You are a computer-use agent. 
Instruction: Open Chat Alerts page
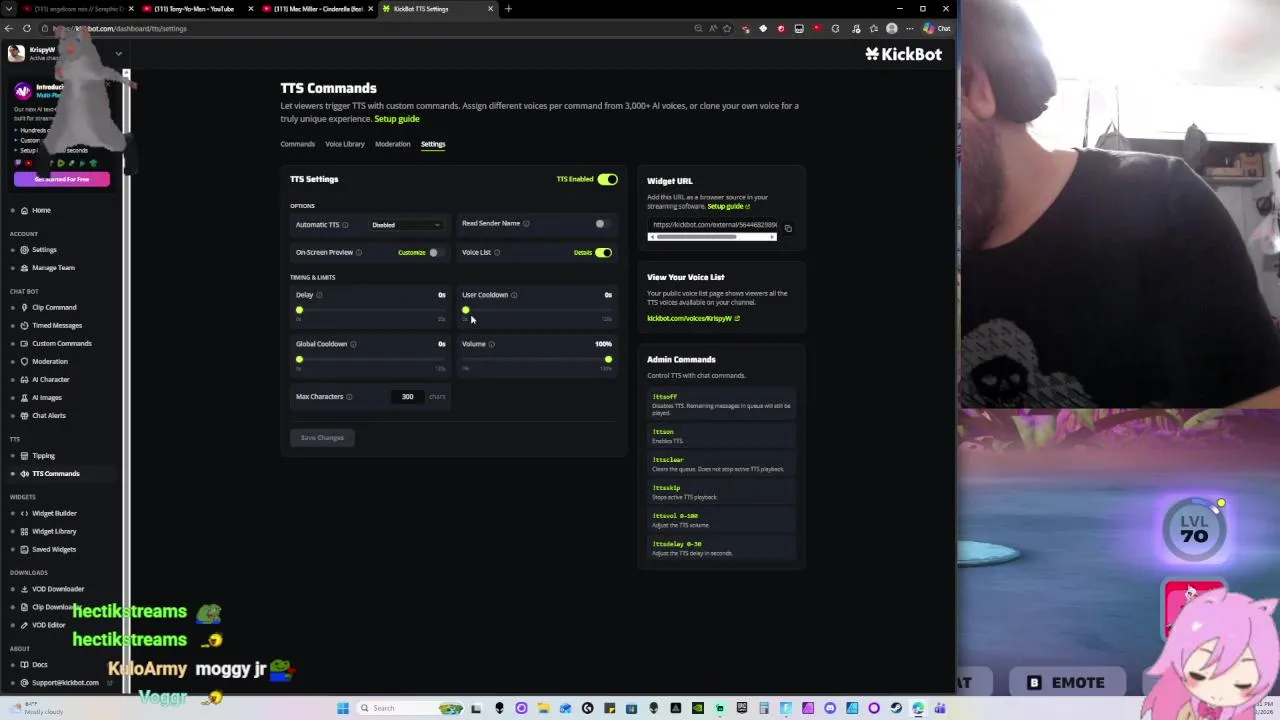click(x=48, y=415)
